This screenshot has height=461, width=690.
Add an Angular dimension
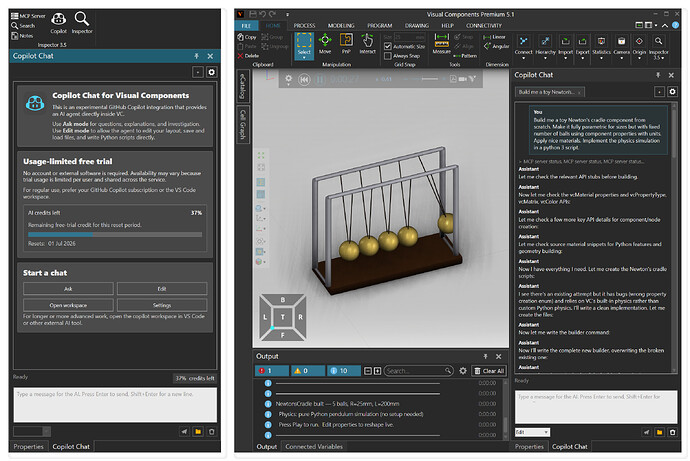point(496,46)
